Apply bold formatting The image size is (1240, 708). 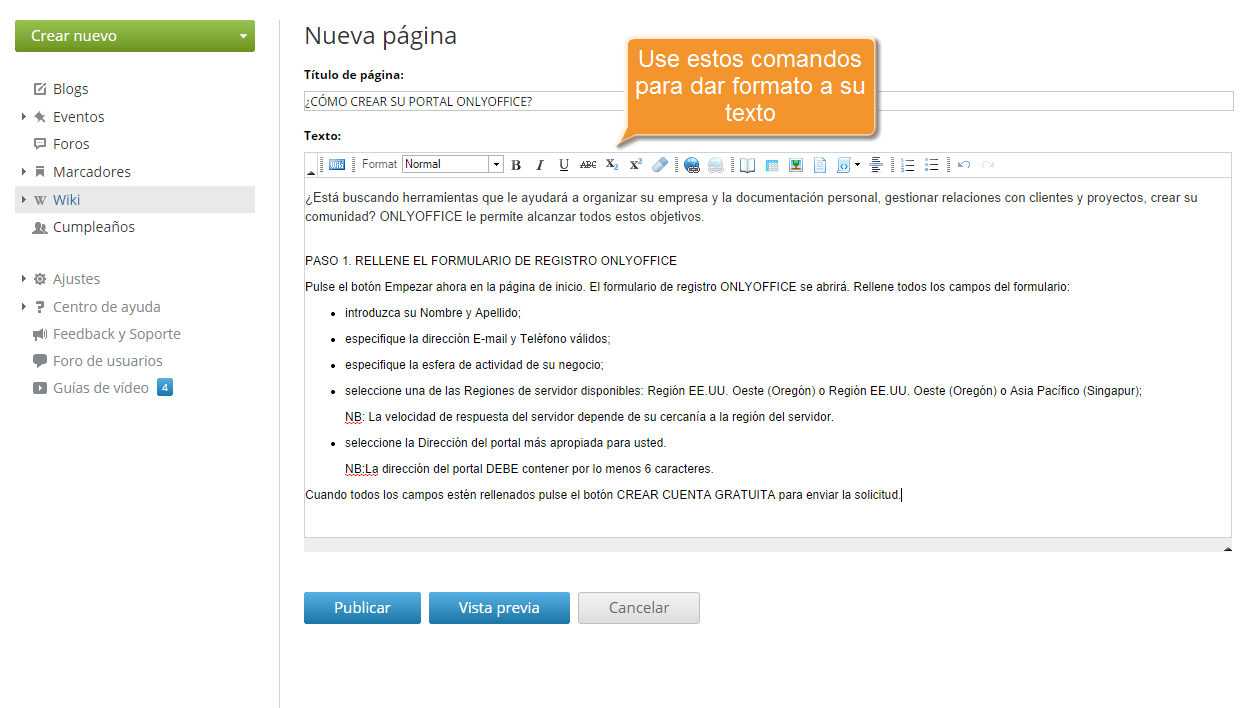(516, 164)
